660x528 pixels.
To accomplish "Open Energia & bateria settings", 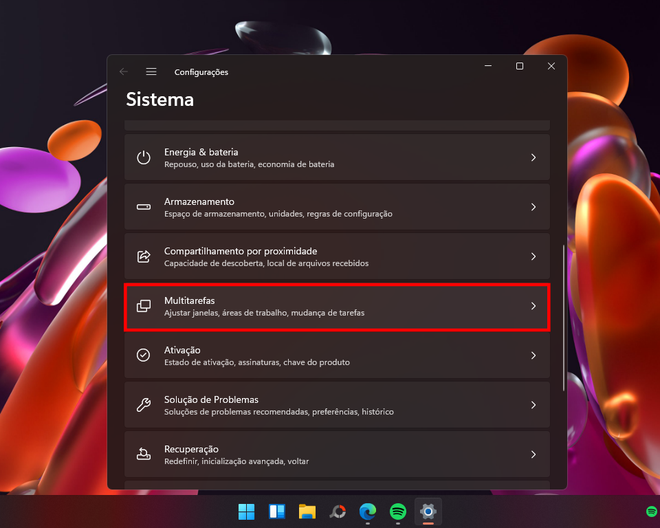I will pyautogui.click(x=337, y=157).
